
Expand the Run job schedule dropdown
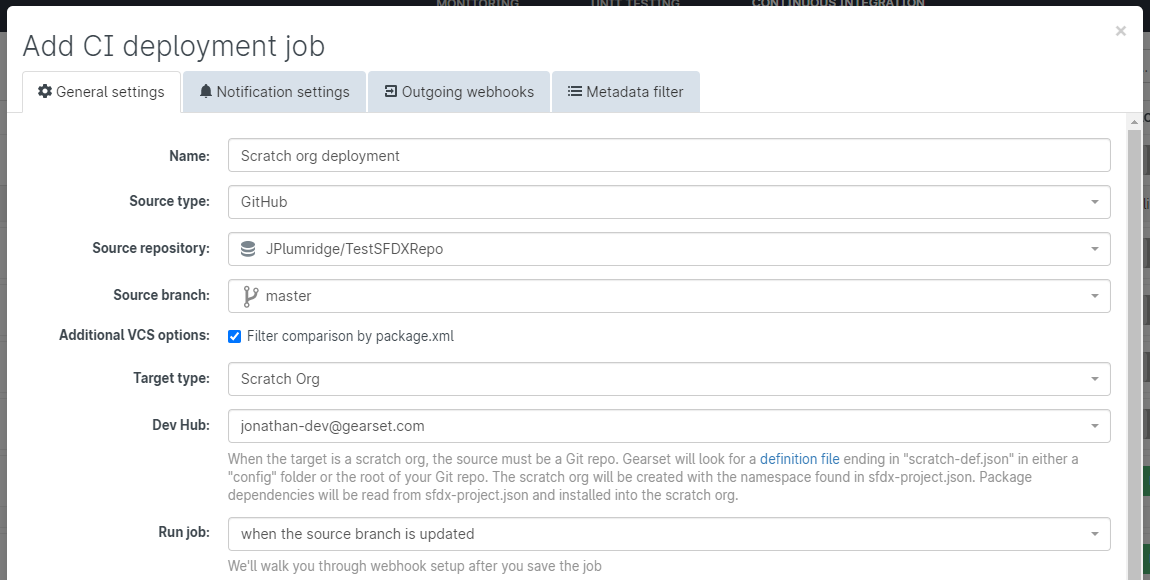[x=1095, y=534]
